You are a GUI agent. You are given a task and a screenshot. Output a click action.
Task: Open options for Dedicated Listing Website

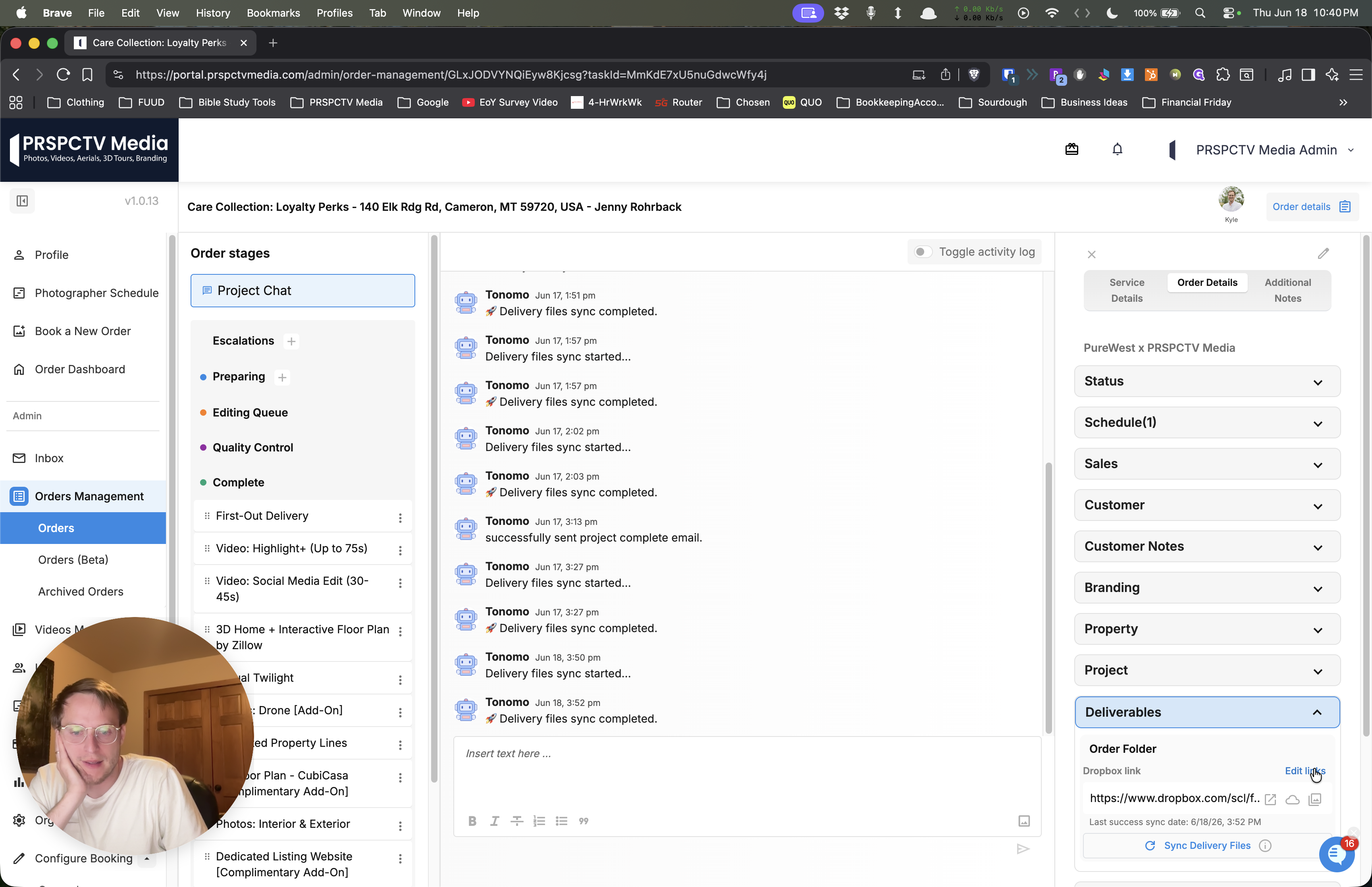[400, 859]
